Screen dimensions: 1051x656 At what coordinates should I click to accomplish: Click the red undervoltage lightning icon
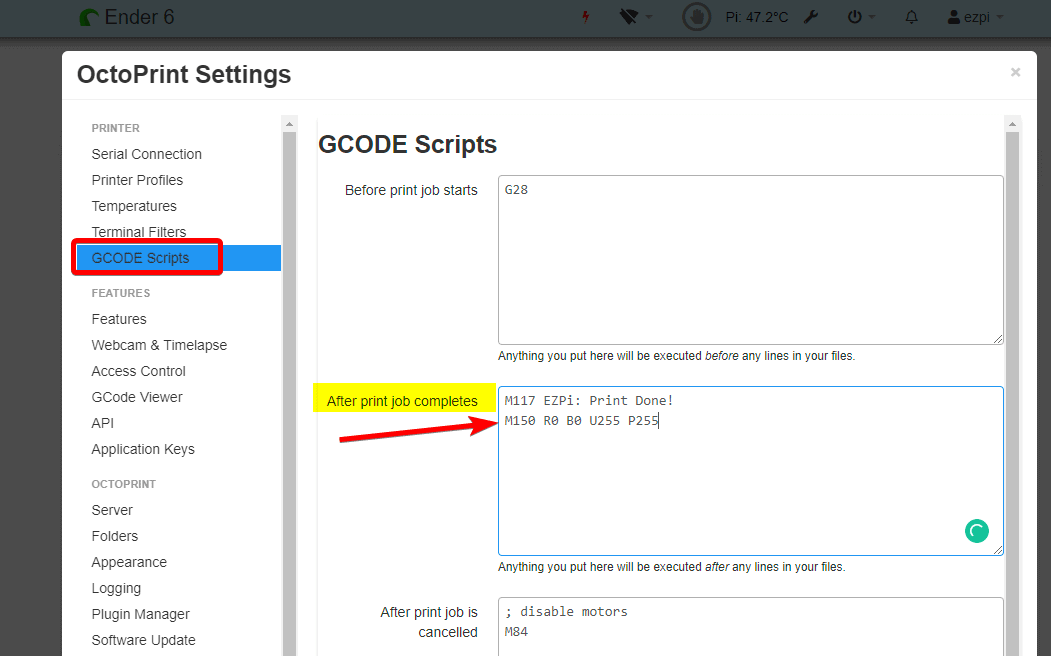(586, 17)
